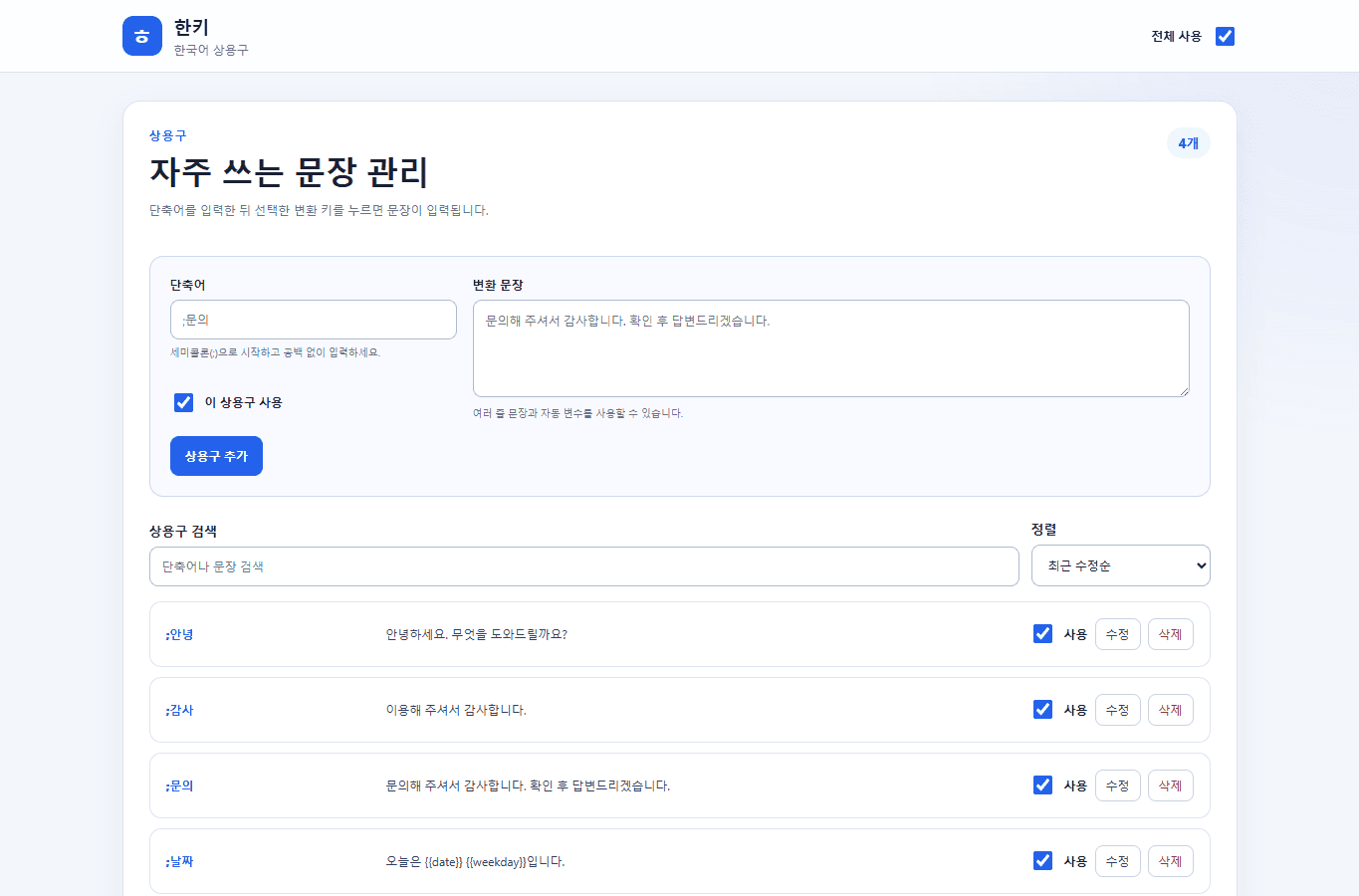Click the ;감사 shortcut text

pos(179,710)
